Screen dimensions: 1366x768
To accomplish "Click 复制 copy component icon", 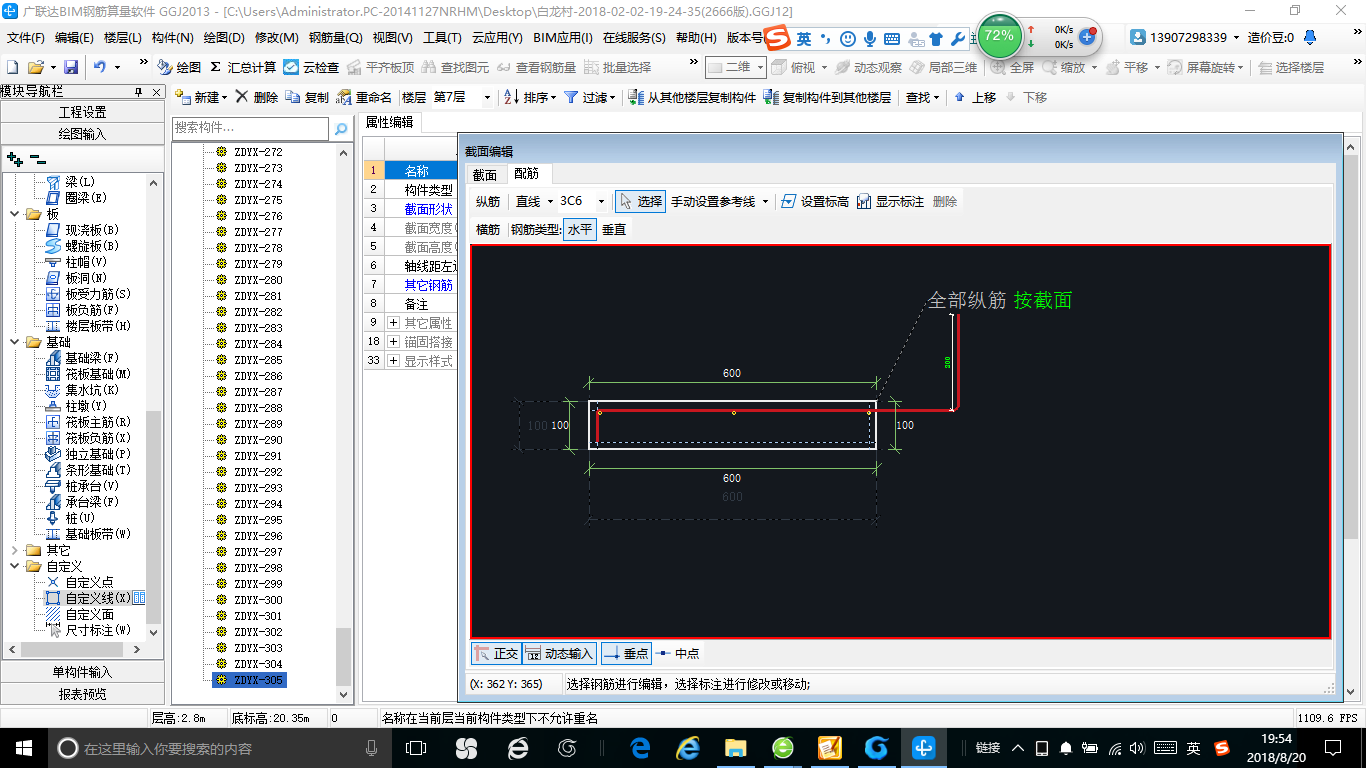I will click(293, 97).
